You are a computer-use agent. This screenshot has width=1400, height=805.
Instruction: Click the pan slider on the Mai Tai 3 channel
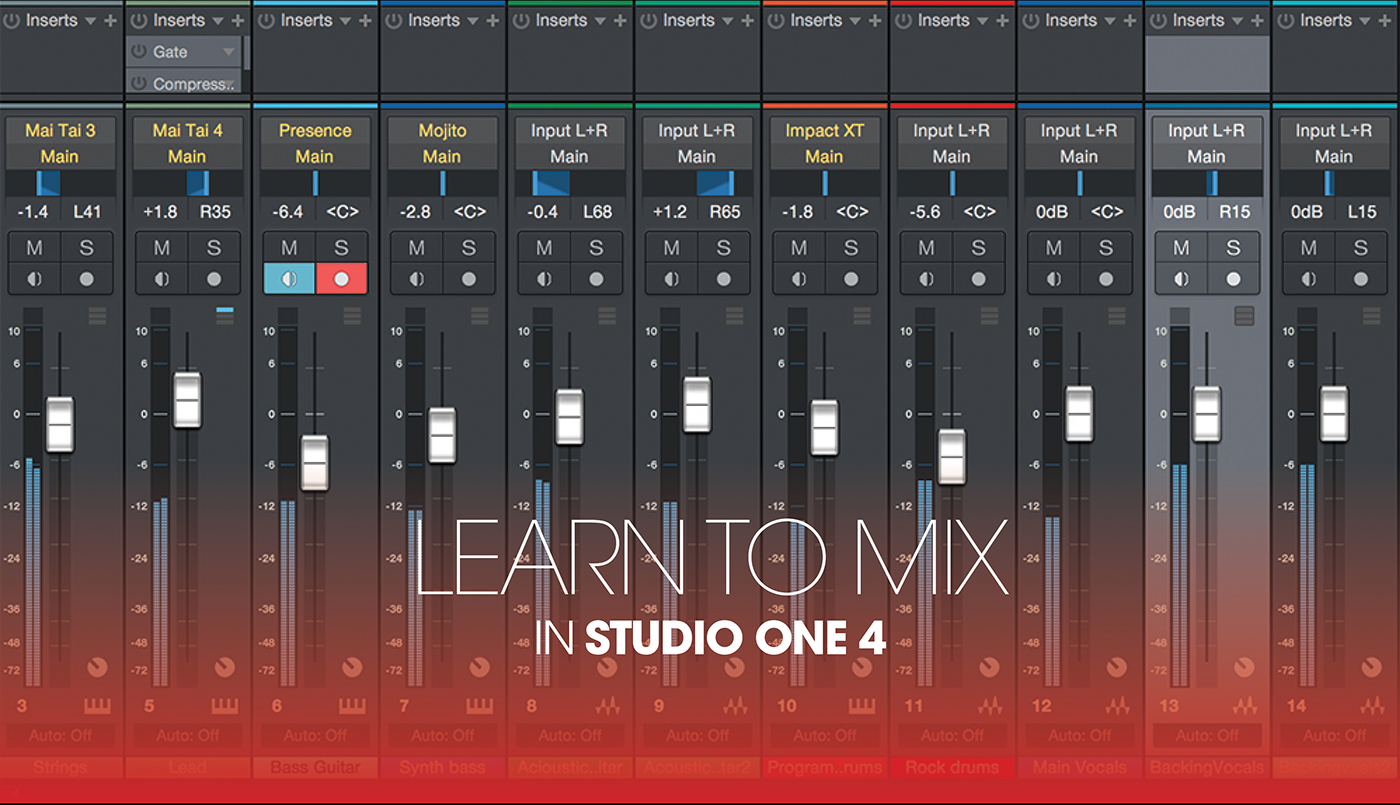tap(59, 182)
